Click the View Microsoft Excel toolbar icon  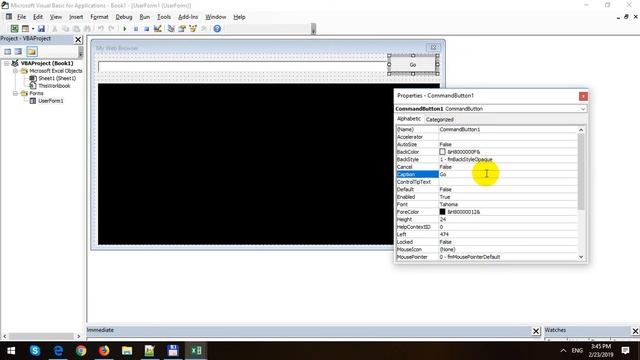point(15,29)
